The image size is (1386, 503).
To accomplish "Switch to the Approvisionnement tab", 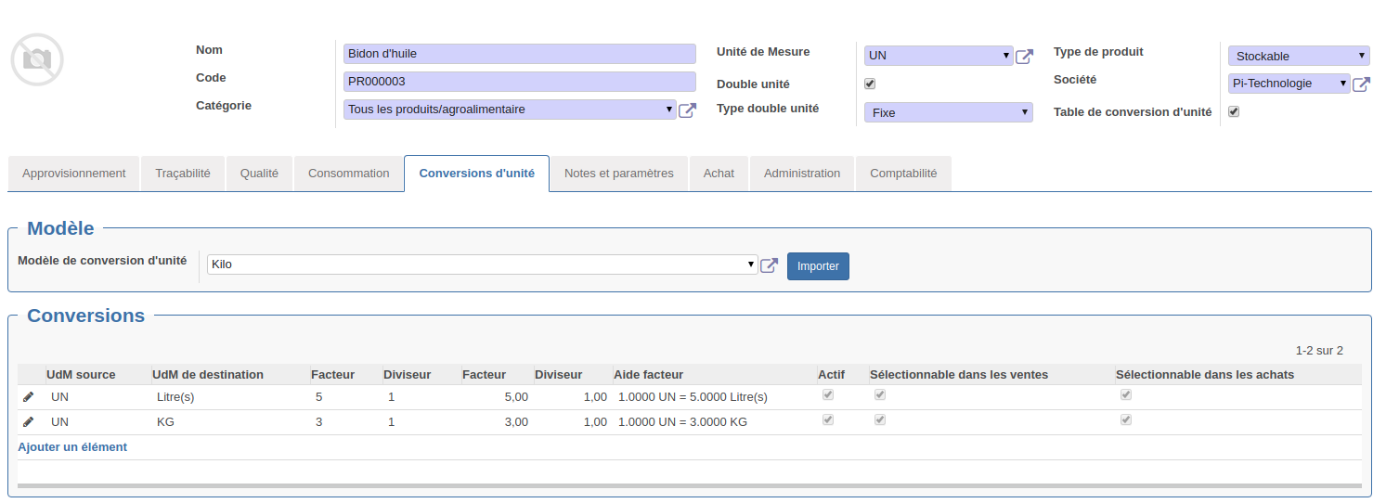I will point(74,173).
